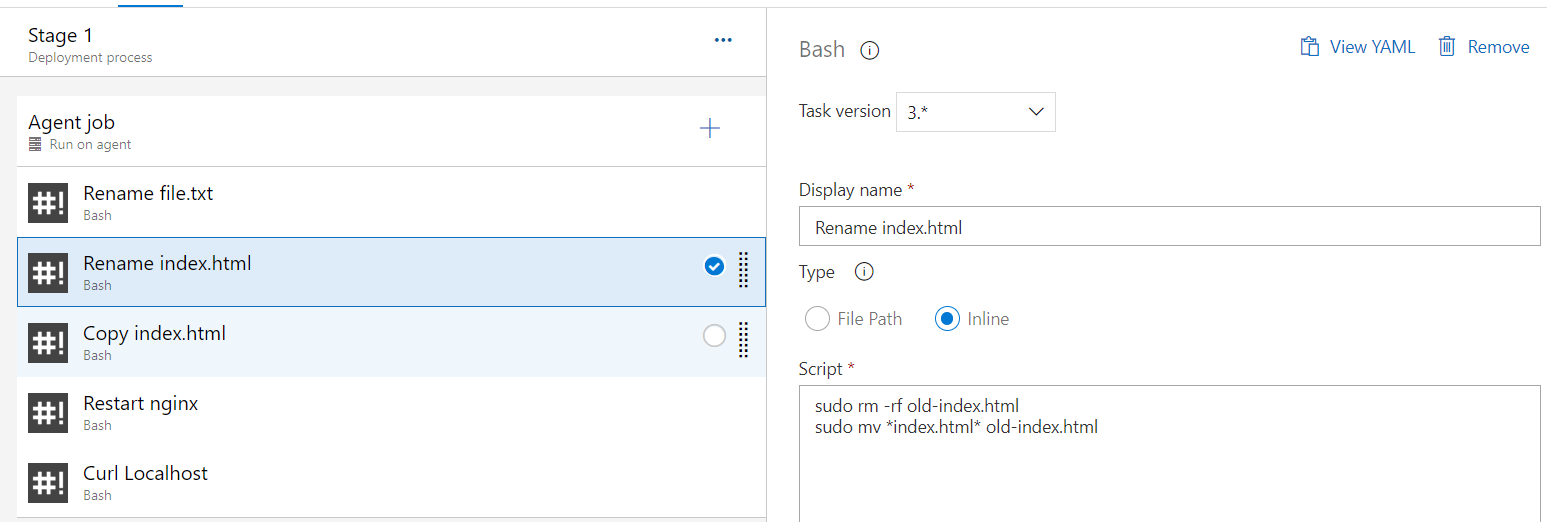
Task: Click the Bash icon beside Rename file.txt
Action: tap(49, 202)
